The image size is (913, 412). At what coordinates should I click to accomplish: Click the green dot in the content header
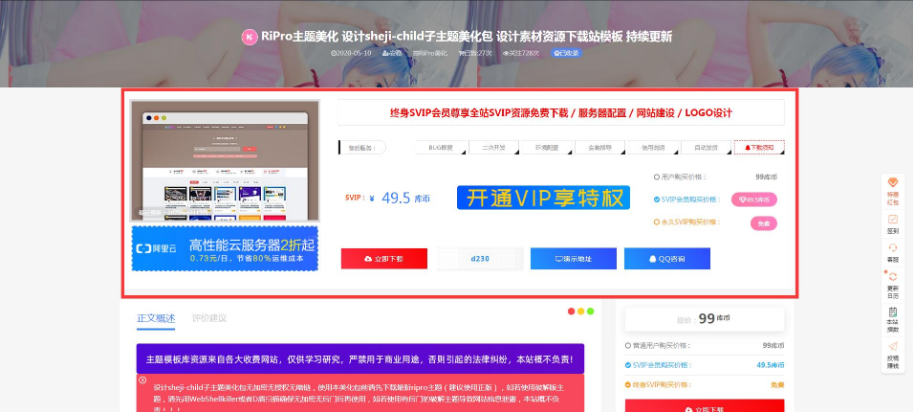click(590, 311)
